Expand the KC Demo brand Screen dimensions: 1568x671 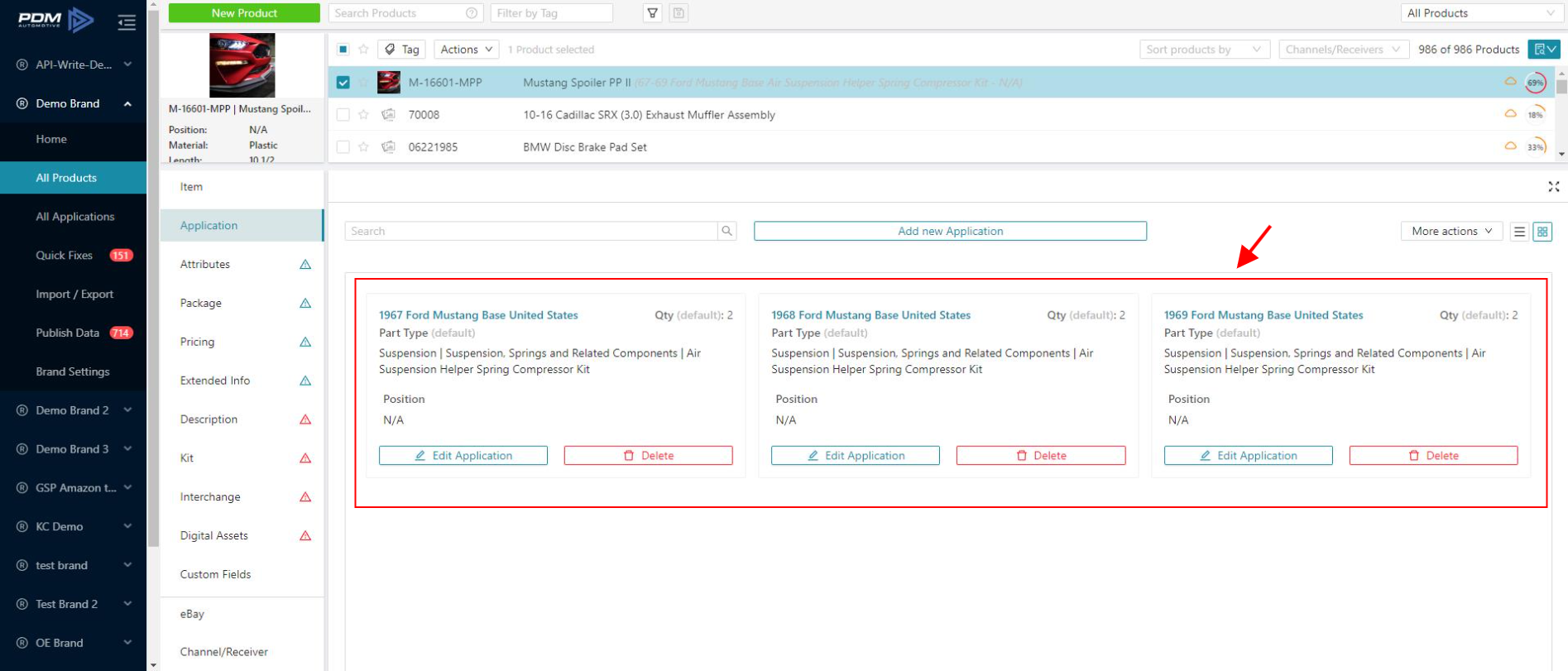[74, 527]
